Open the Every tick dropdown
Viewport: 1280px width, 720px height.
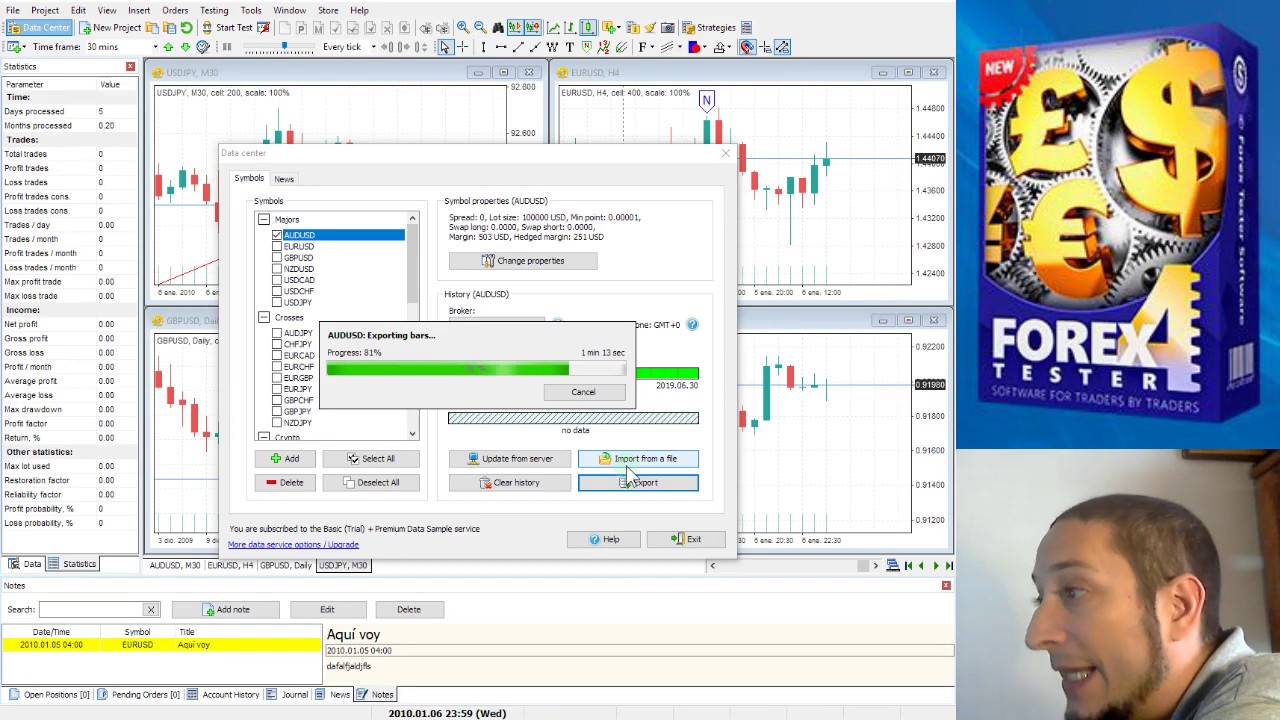point(373,47)
